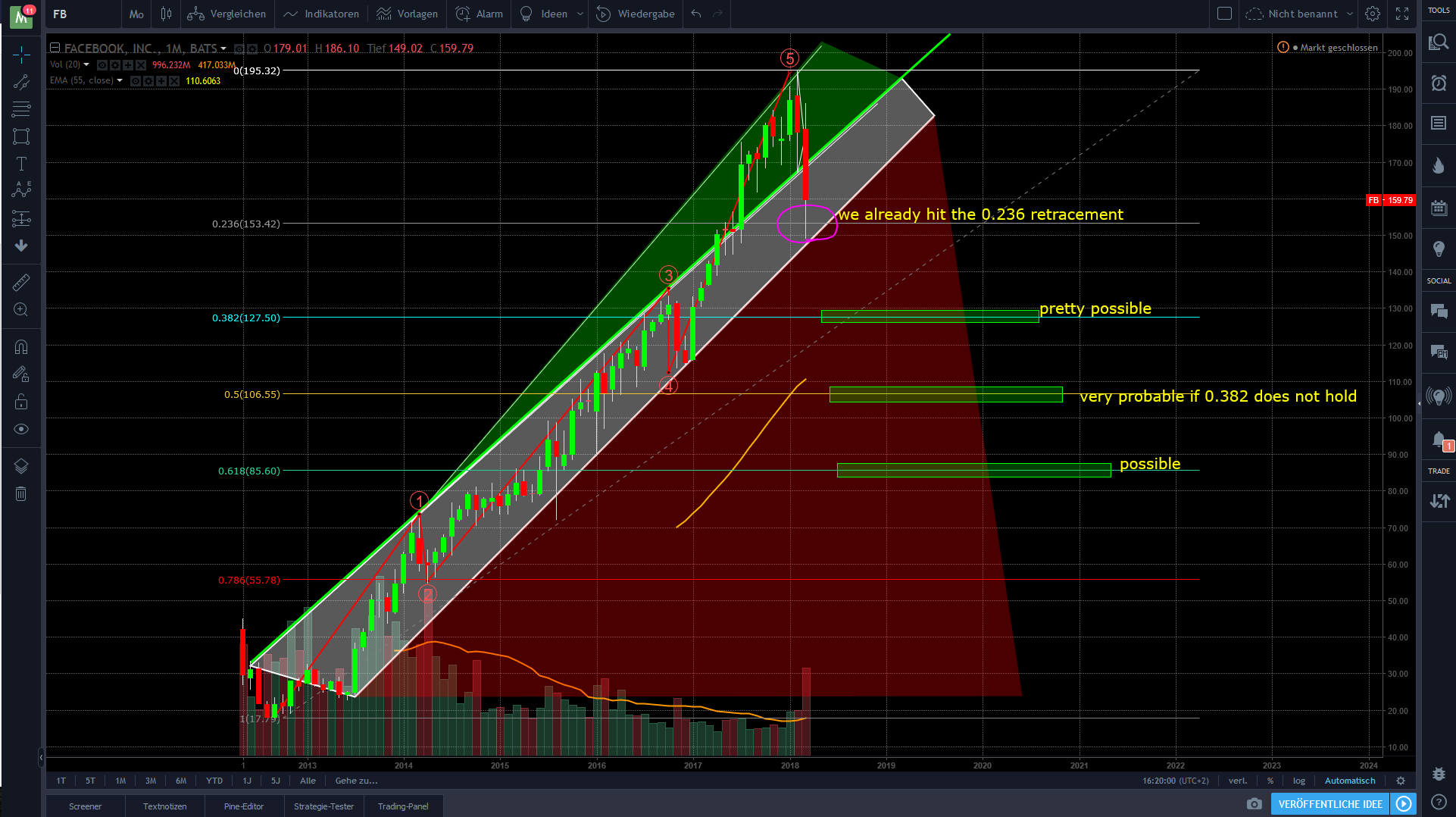
Task: Open the ideas stream broadcast icon
Action: tap(1439, 396)
